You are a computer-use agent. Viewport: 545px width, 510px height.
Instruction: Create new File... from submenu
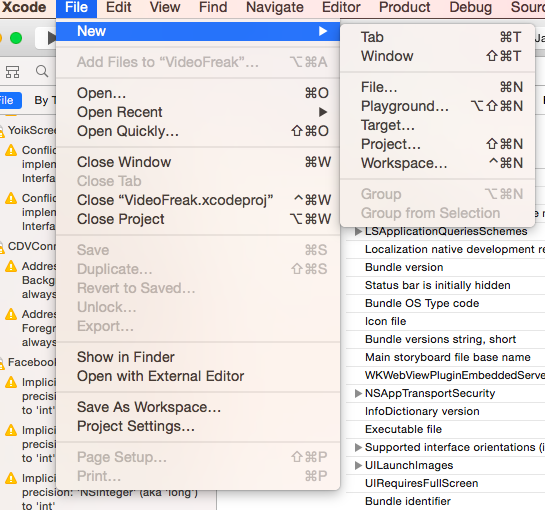tap(437, 87)
